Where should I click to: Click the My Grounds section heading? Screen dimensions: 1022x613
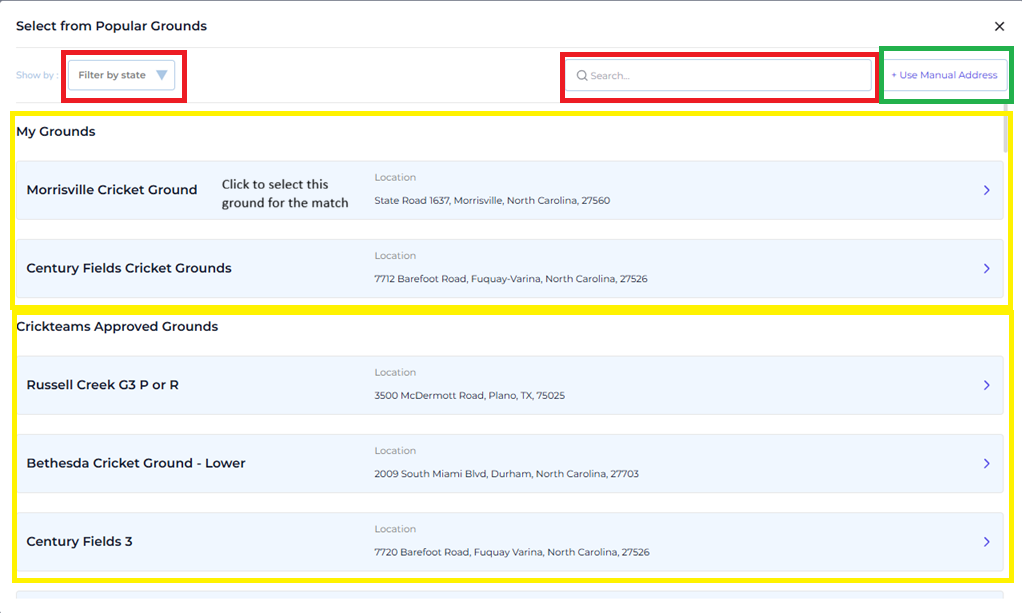(55, 131)
